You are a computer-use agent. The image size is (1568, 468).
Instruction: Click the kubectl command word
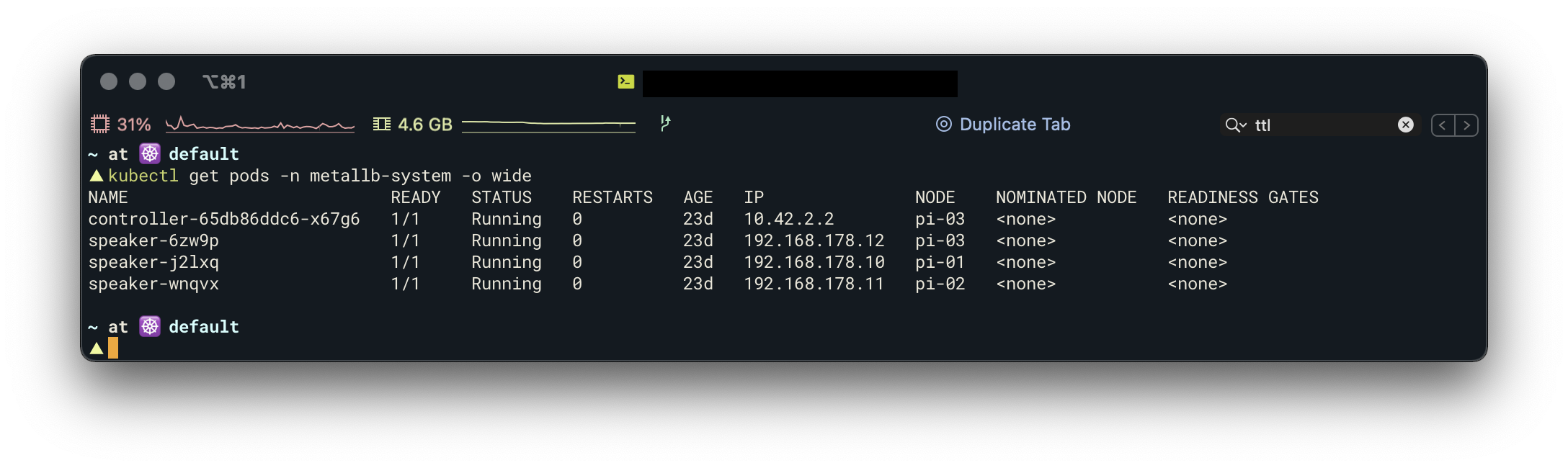coord(143,176)
